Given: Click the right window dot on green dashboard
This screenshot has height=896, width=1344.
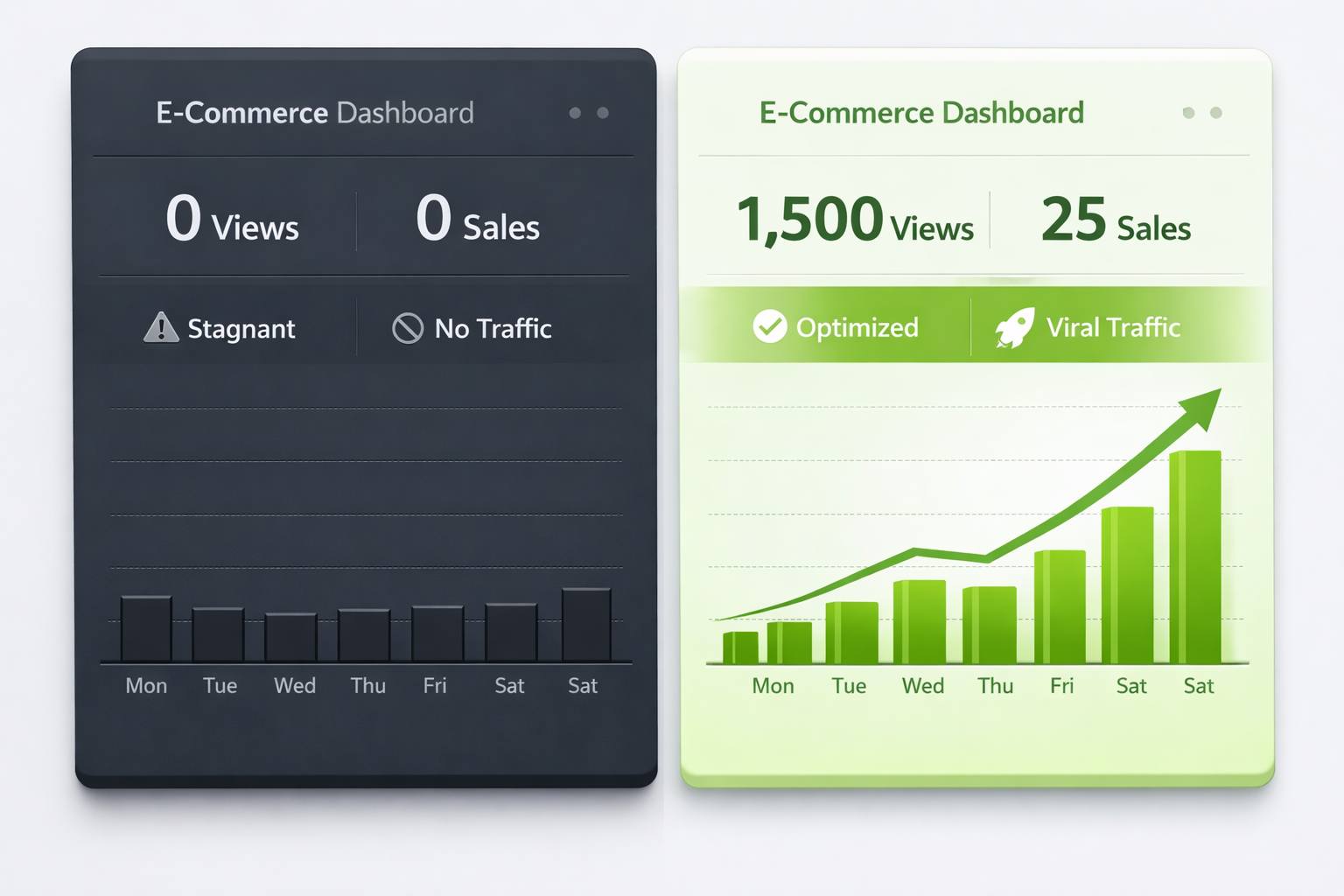Looking at the screenshot, I should click(1214, 113).
